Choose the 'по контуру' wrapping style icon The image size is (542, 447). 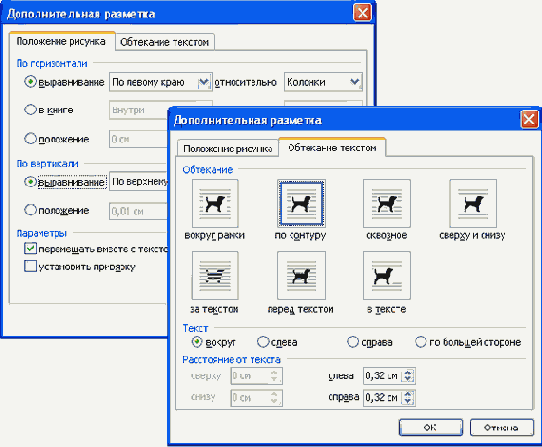(x=301, y=203)
